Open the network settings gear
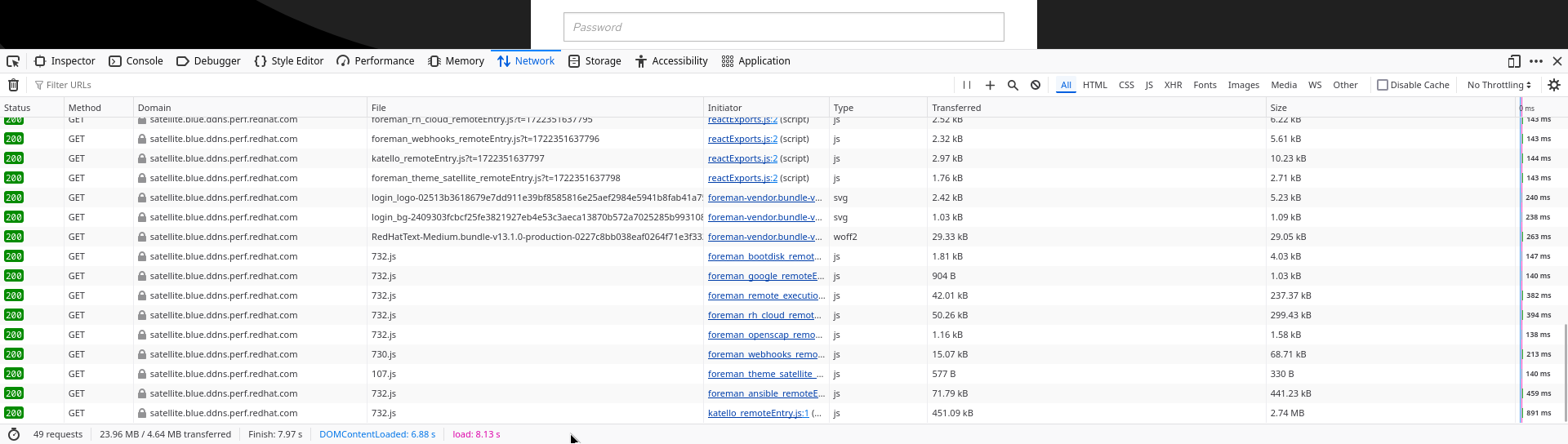The width and height of the screenshot is (1568, 444). pyautogui.click(x=1554, y=85)
